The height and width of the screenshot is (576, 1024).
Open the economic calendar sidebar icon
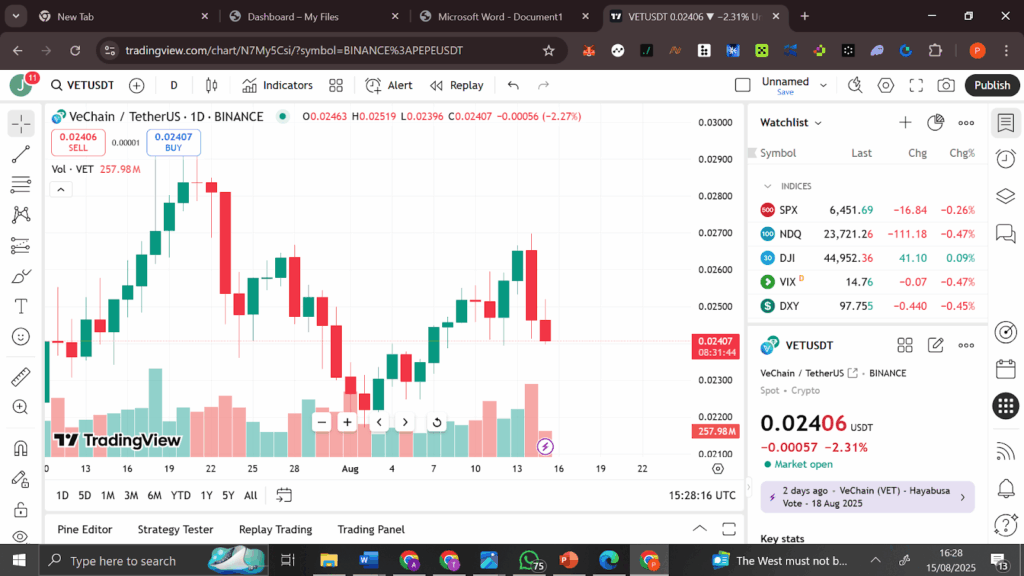tap(1006, 369)
